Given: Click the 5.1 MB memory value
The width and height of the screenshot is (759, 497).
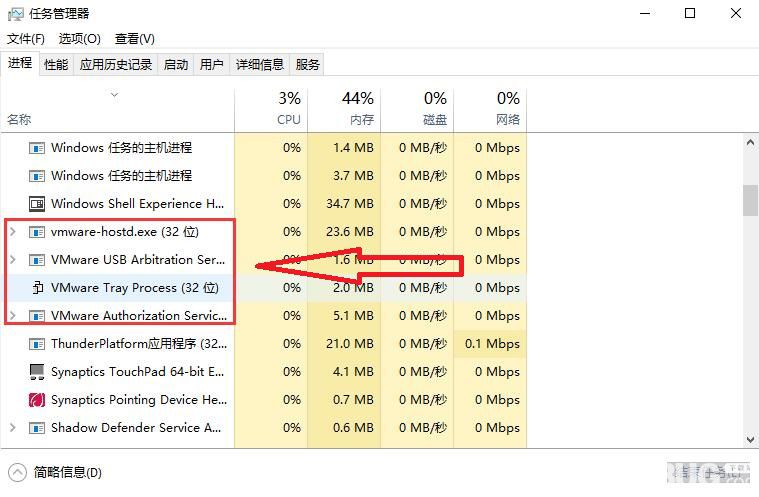Looking at the screenshot, I should [x=353, y=316].
